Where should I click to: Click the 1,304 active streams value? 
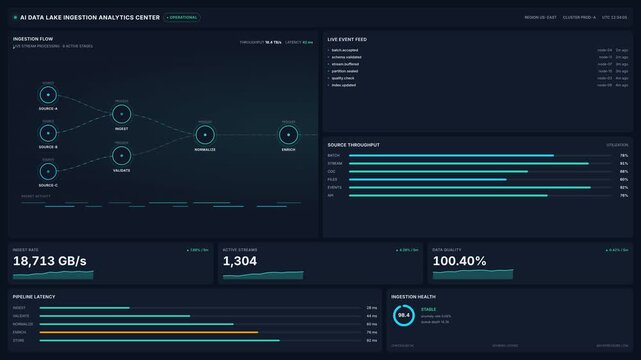click(240, 261)
